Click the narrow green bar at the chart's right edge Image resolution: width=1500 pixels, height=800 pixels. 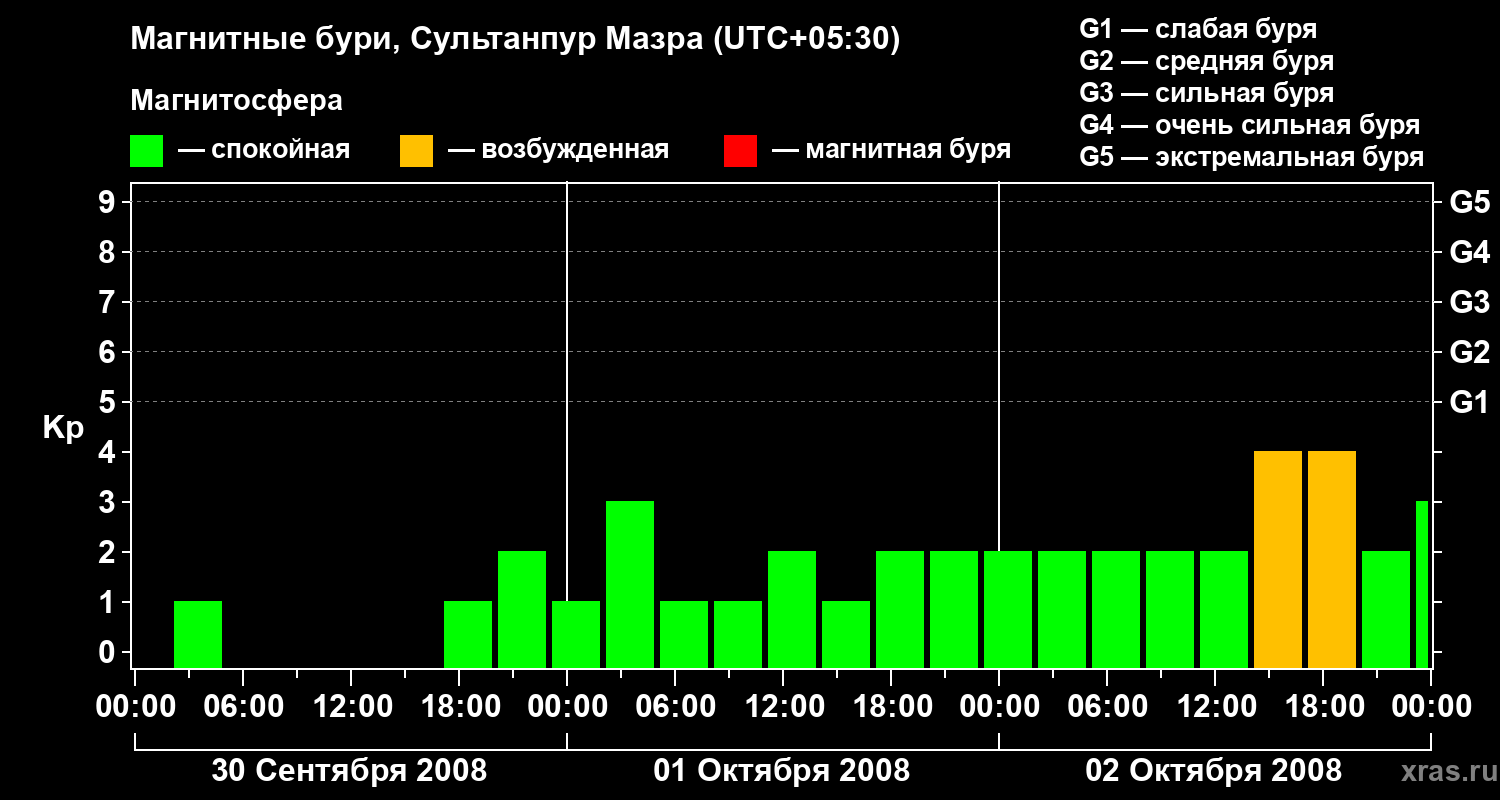1422,585
